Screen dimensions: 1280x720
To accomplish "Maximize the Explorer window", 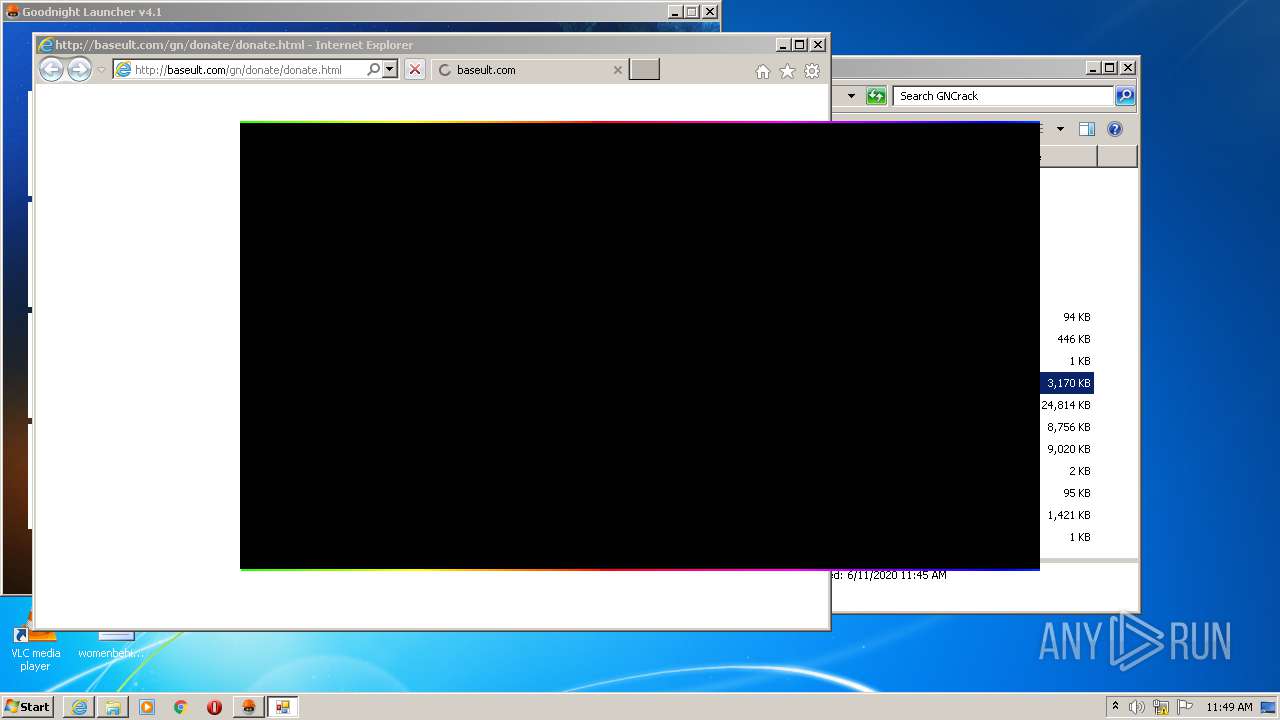I will (1110, 68).
